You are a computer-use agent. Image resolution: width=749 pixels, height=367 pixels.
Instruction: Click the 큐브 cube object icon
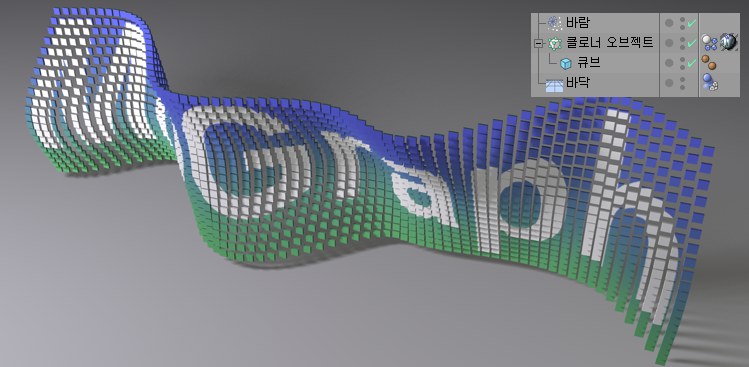[566, 64]
